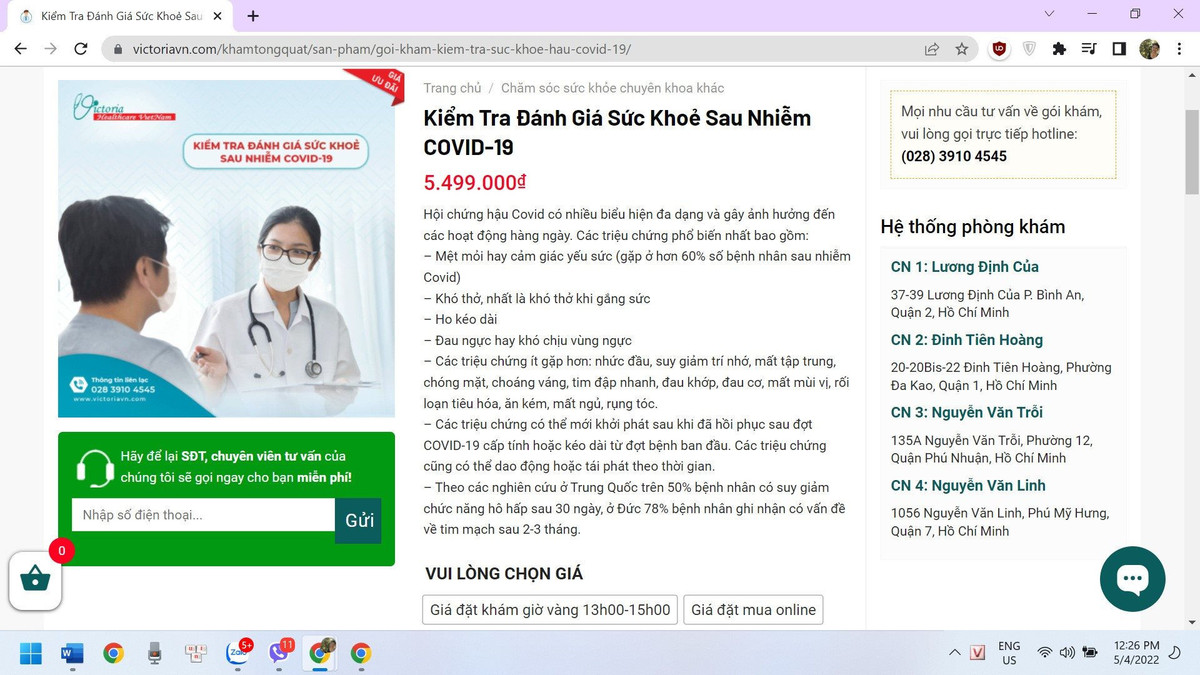The image size is (1200, 675).
Task: Click address 37-39 Lương Định Của P. Bình An
Action: (x=987, y=304)
